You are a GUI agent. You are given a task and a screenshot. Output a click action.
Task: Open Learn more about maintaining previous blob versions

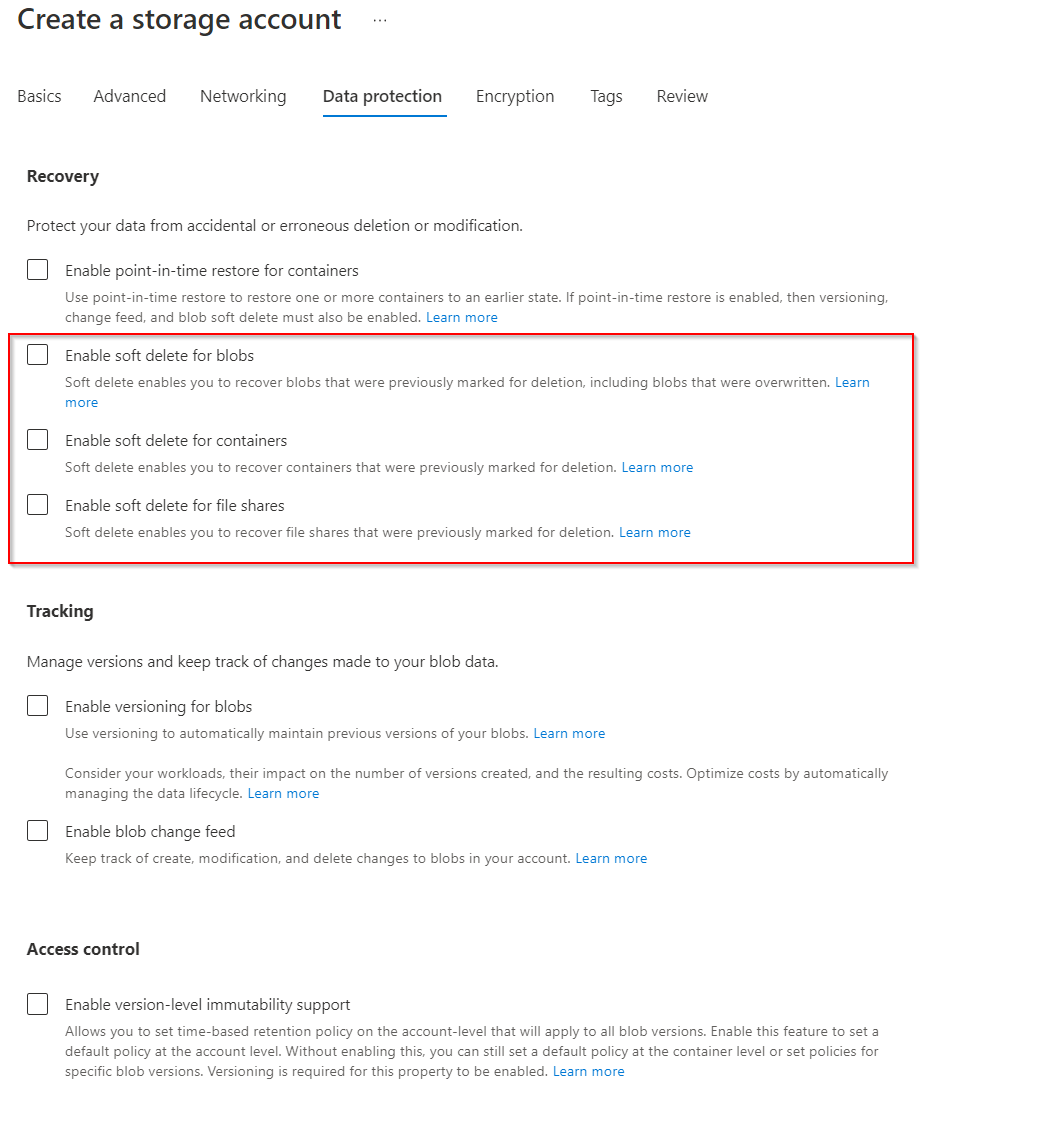pyautogui.click(x=569, y=733)
